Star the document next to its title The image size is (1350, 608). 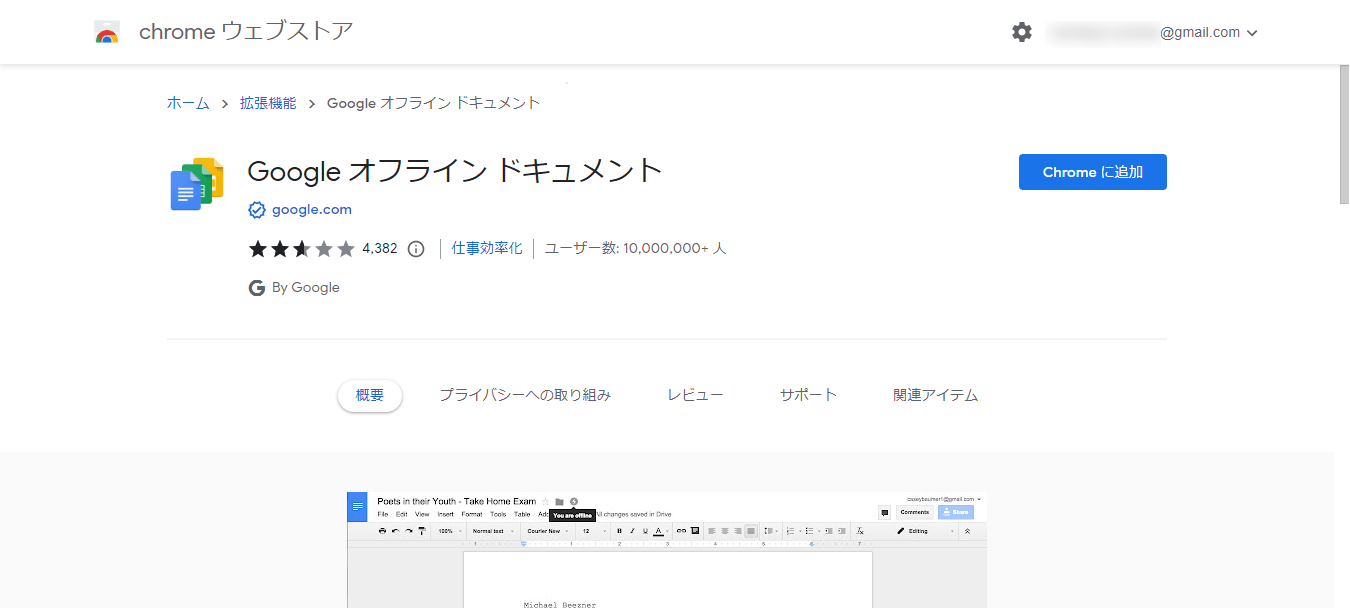pyautogui.click(x=544, y=500)
